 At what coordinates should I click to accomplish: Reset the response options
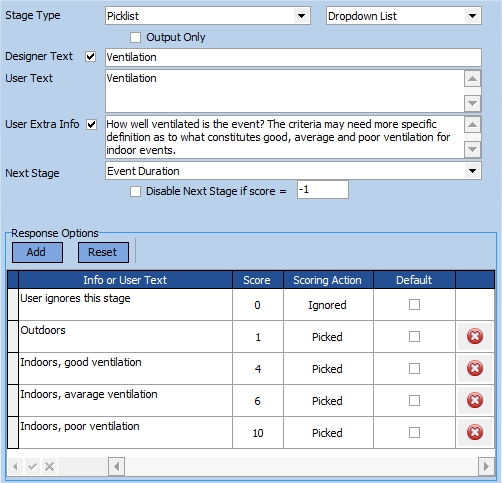coord(103,252)
